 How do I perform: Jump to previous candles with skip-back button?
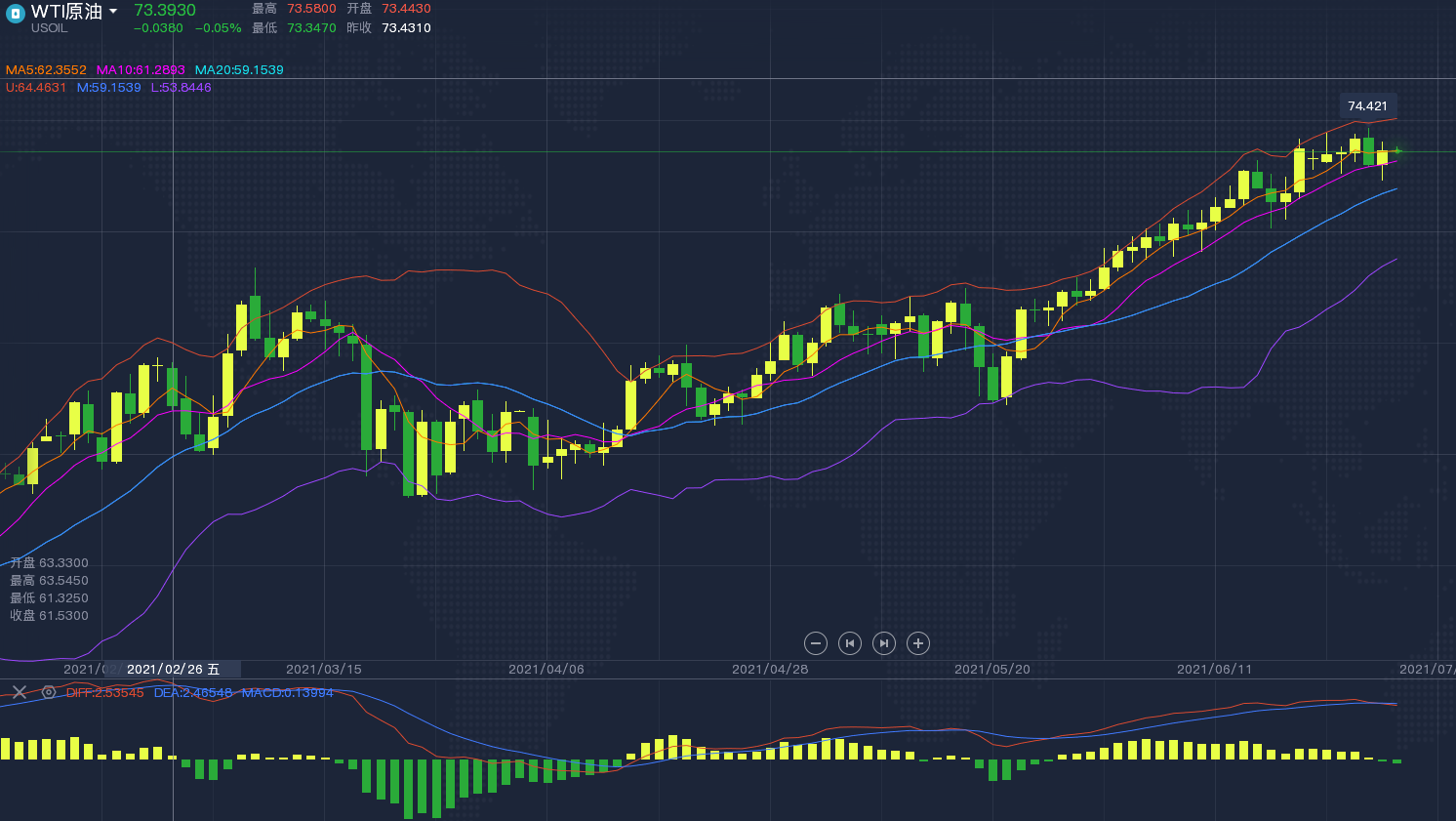click(x=850, y=643)
